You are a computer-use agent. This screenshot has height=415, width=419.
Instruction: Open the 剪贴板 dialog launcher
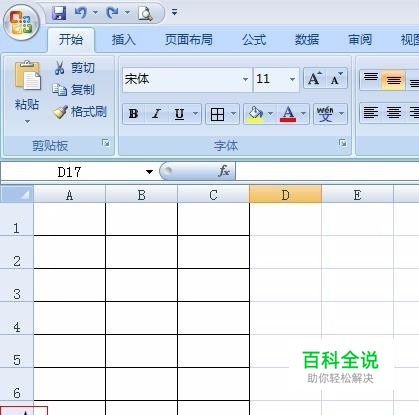coord(106,143)
